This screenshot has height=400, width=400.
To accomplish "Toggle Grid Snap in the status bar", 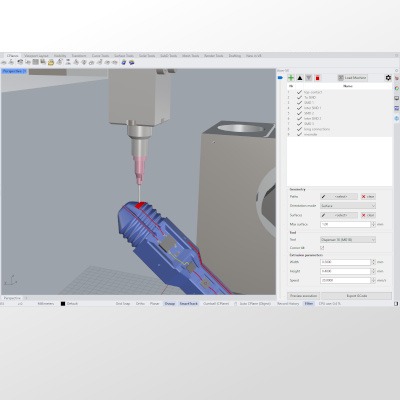I will tap(123, 304).
